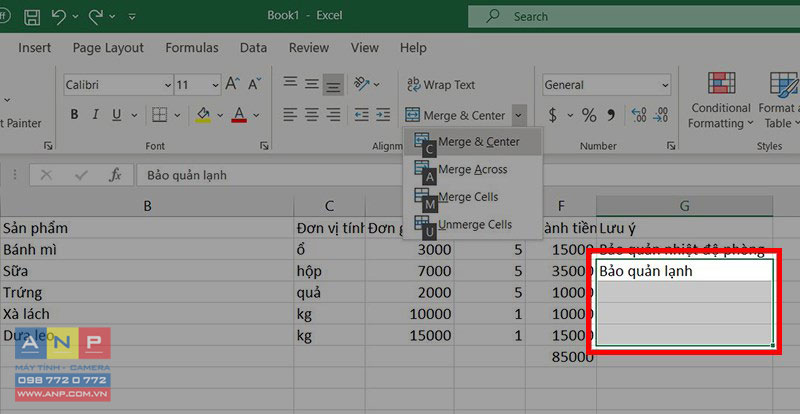Open the Page Layout tab
Viewport: 800px width, 414px height.
click(x=108, y=48)
